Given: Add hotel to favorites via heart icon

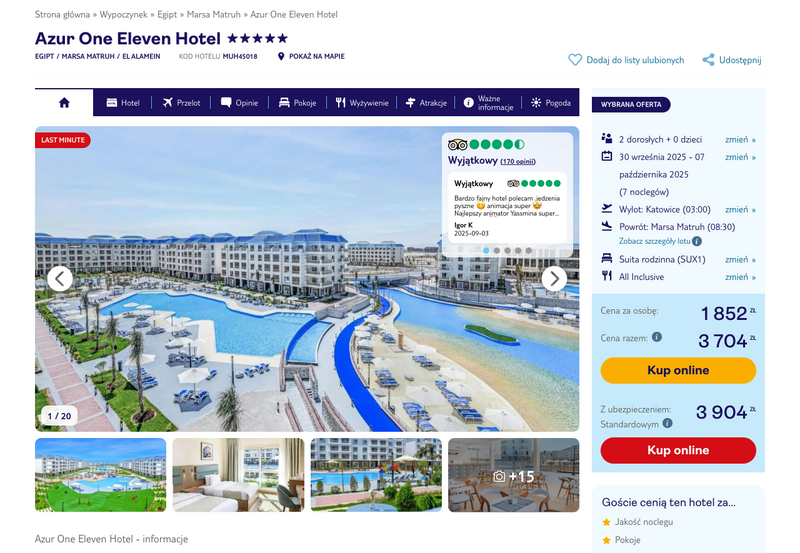Looking at the screenshot, I should pyautogui.click(x=575, y=60).
